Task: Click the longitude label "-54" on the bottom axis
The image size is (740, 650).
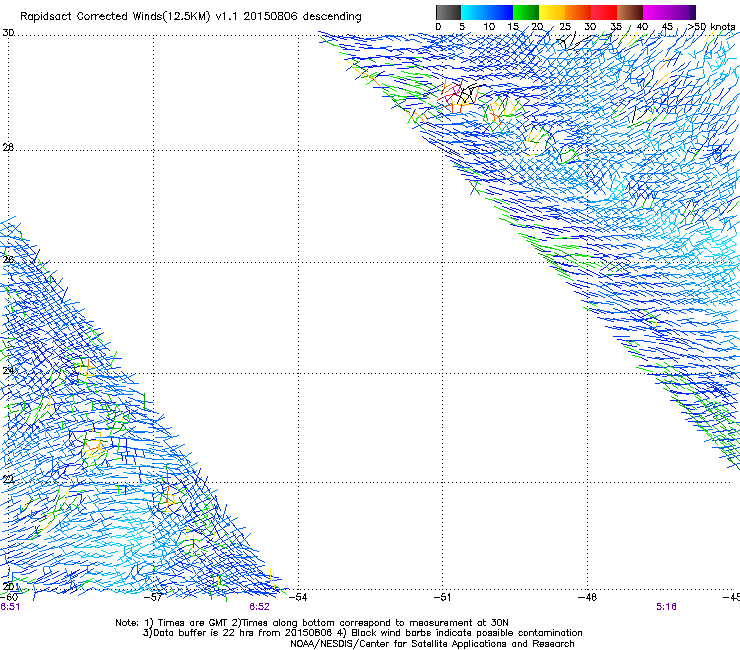Action: [x=298, y=597]
